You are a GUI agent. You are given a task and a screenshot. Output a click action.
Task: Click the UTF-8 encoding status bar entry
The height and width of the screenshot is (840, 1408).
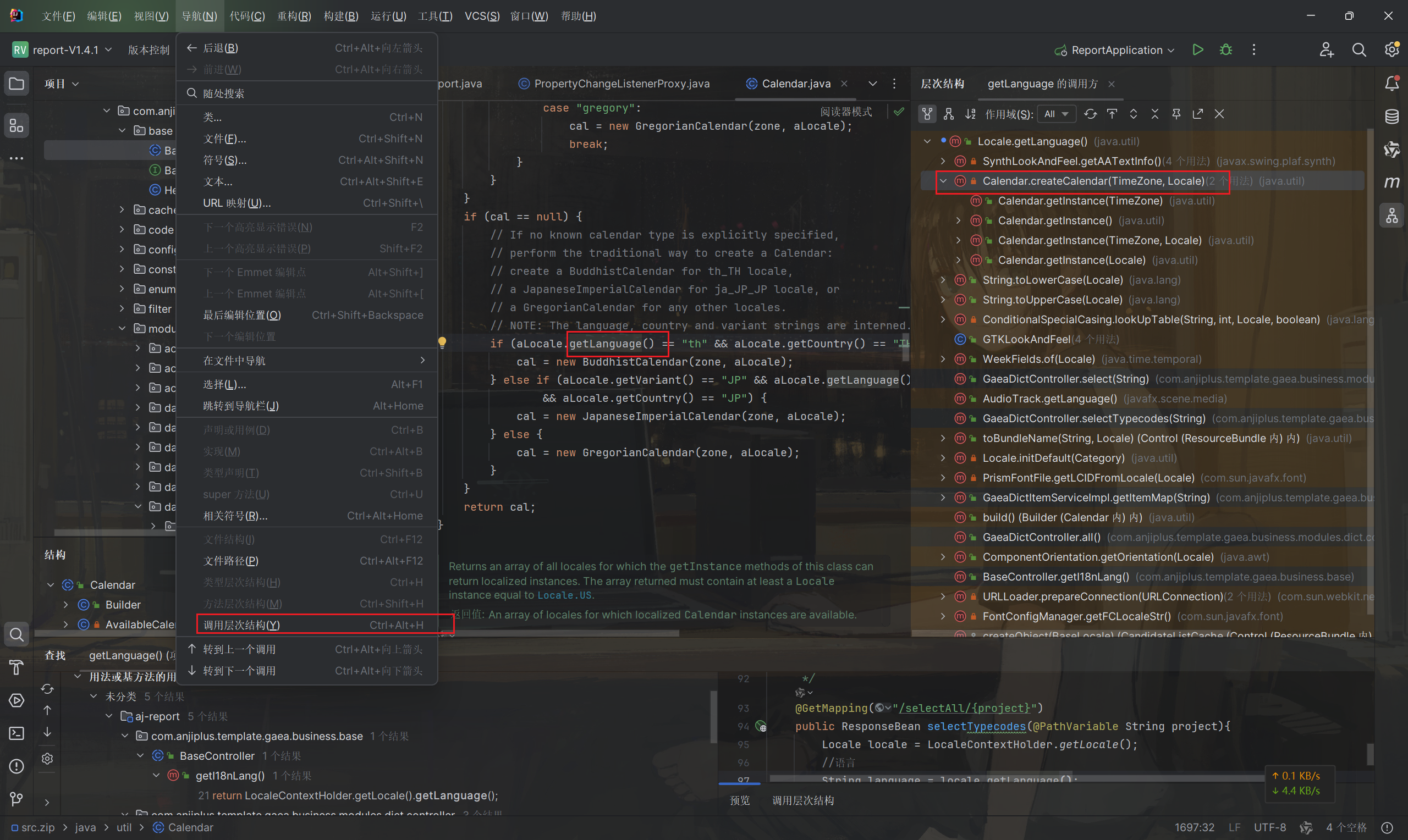[1270, 827]
